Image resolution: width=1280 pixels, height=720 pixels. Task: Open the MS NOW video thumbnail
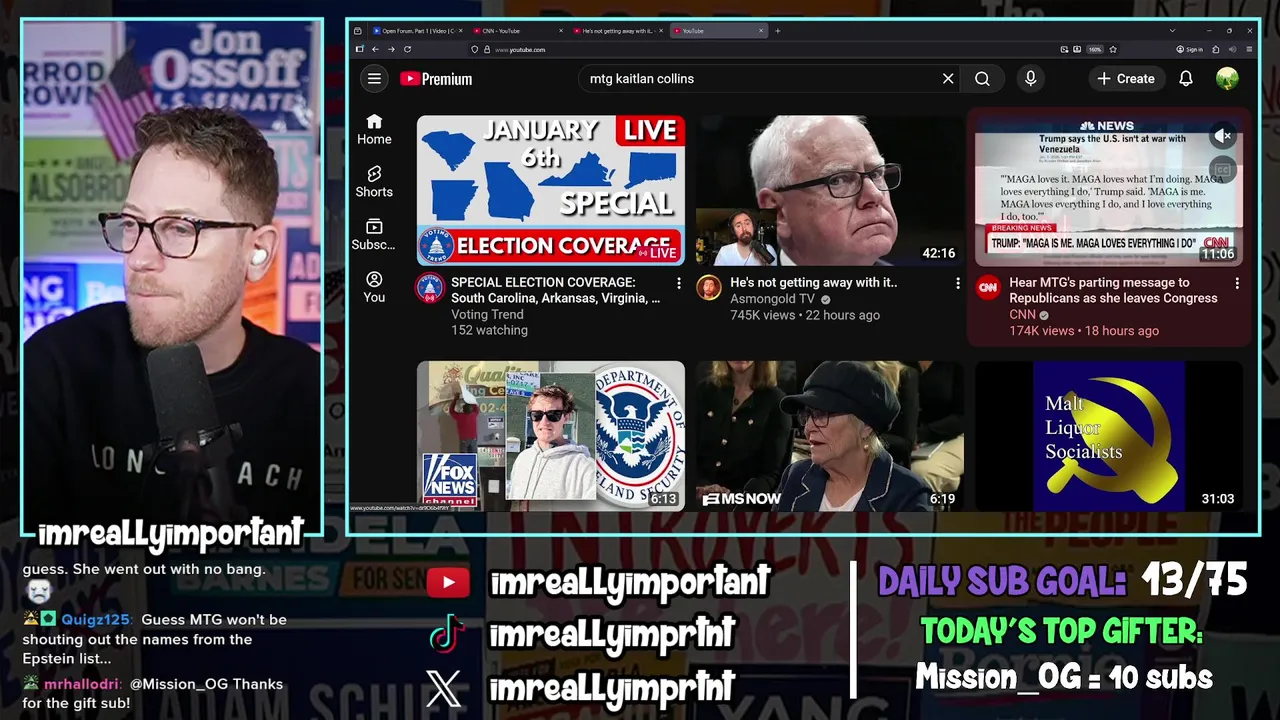click(830, 436)
